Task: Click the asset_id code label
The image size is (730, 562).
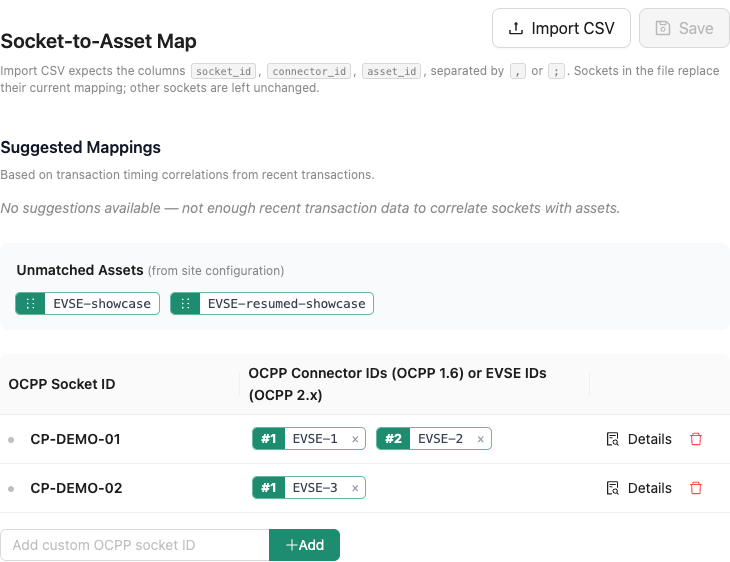Action: [392, 71]
